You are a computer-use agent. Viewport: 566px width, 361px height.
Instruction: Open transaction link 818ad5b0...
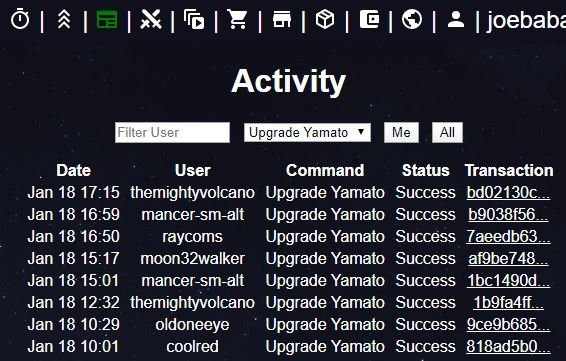[508, 347]
